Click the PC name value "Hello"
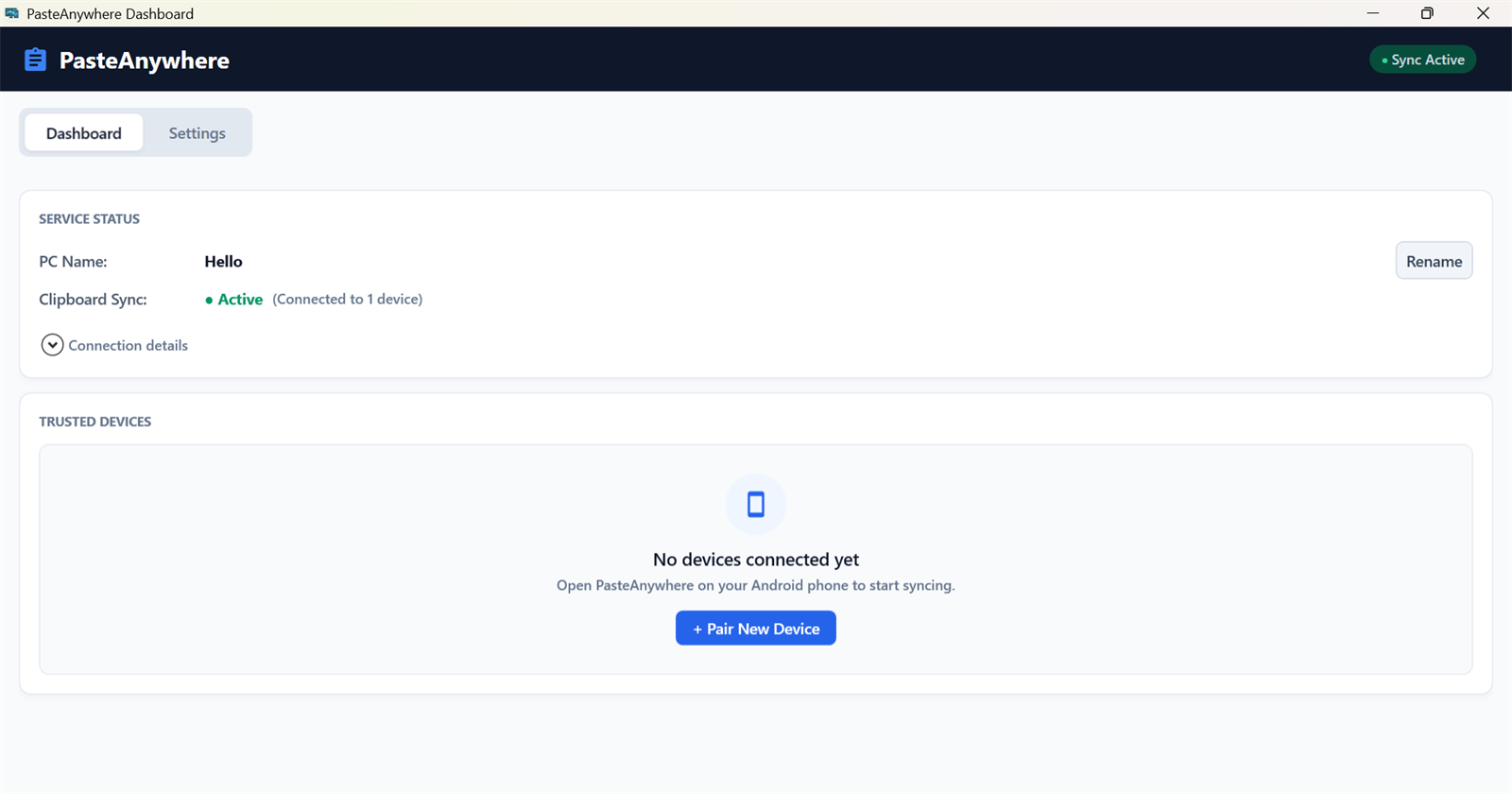 tap(223, 262)
